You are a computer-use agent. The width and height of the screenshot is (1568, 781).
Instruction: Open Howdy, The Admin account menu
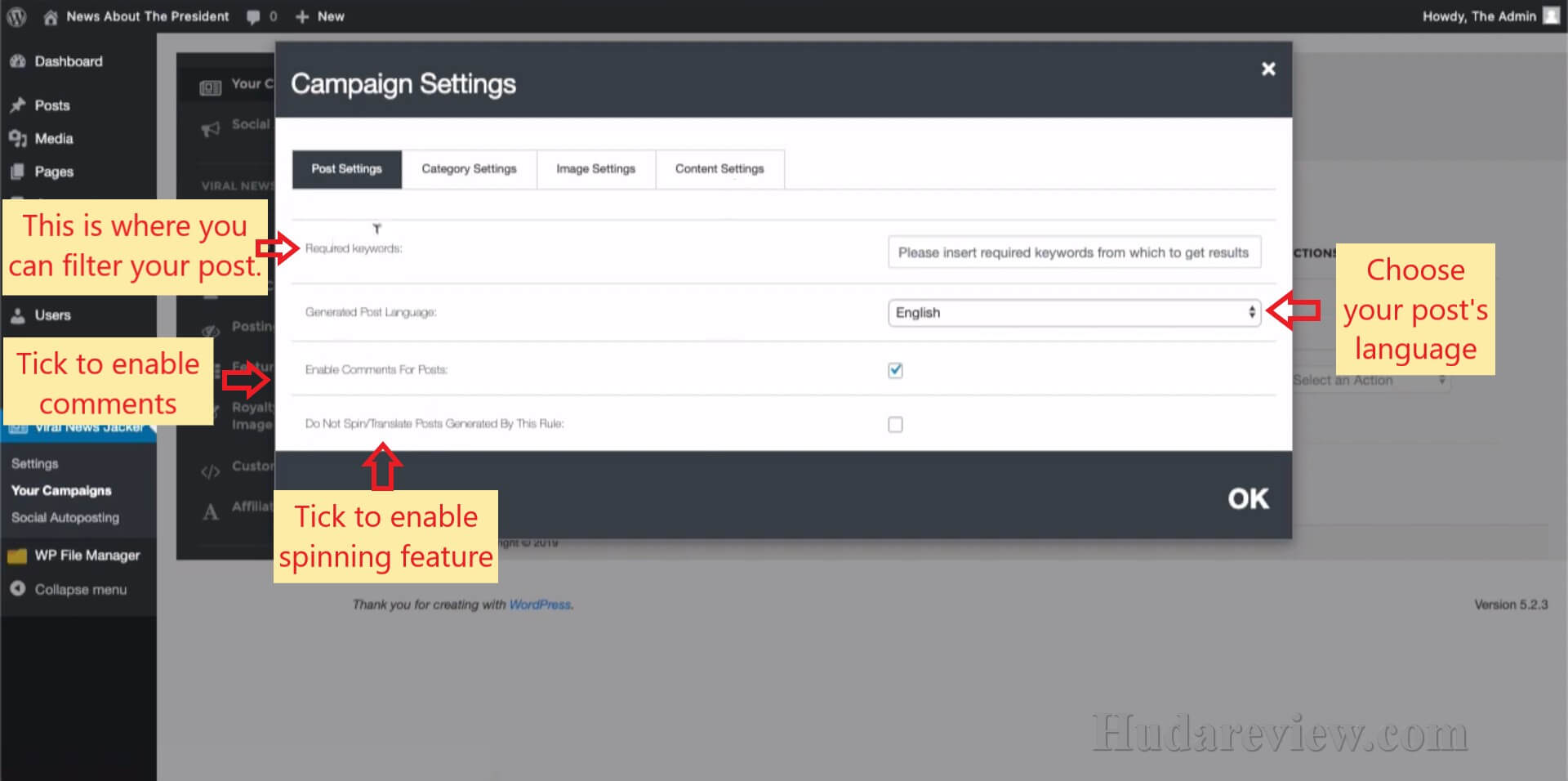click(x=1479, y=16)
